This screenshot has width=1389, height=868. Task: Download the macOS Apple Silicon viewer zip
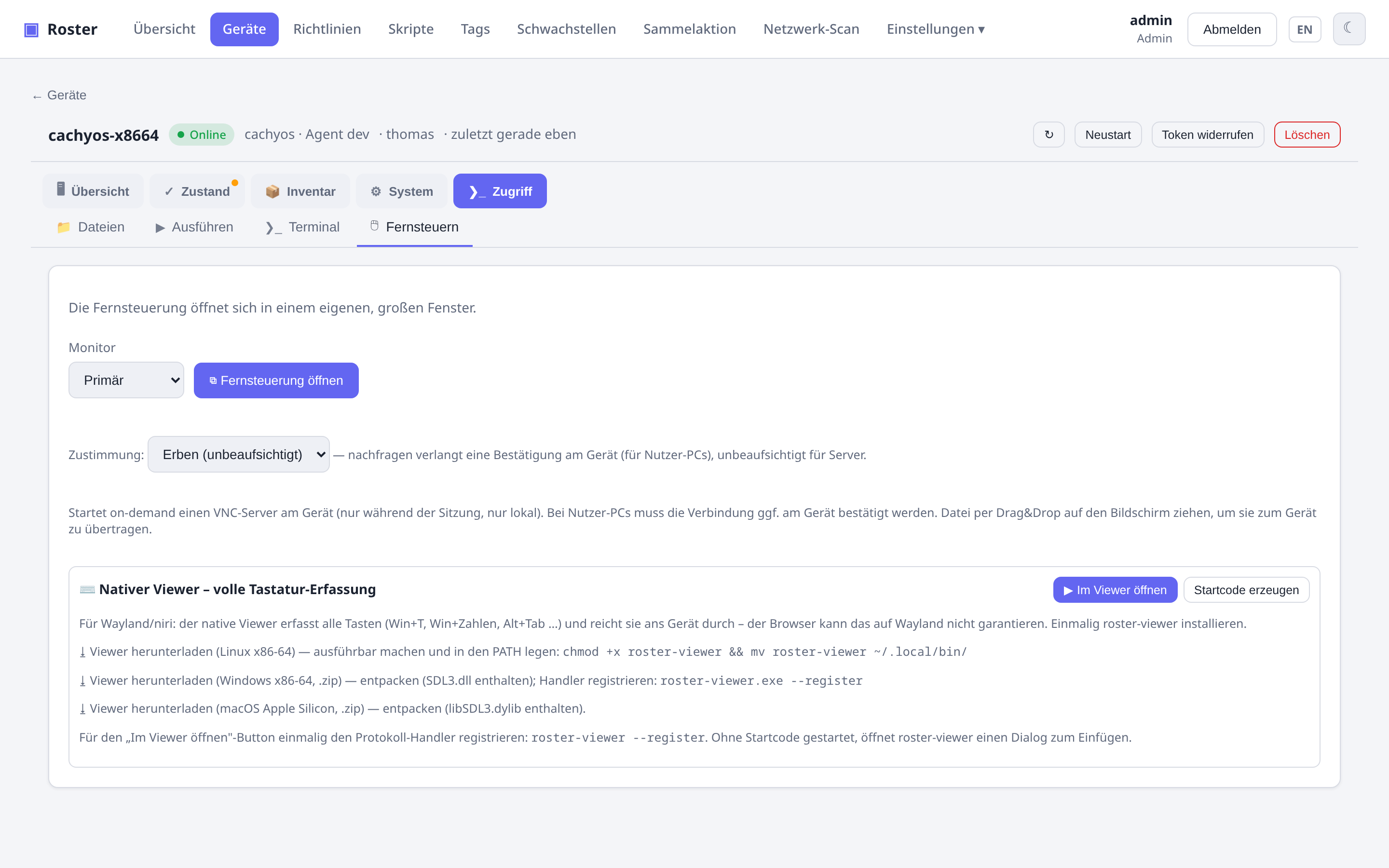tap(222, 708)
